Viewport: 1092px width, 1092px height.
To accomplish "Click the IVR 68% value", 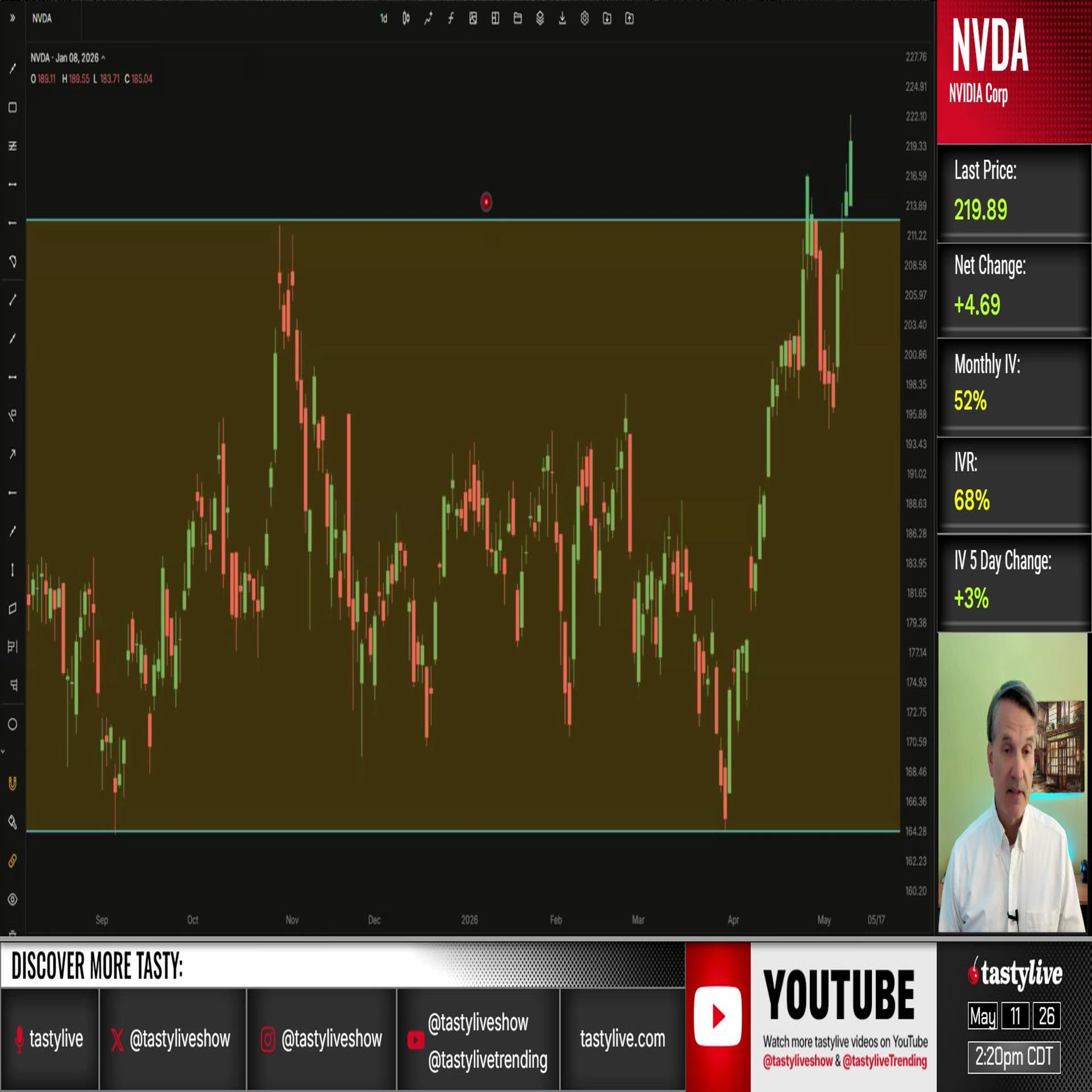I will click(972, 500).
